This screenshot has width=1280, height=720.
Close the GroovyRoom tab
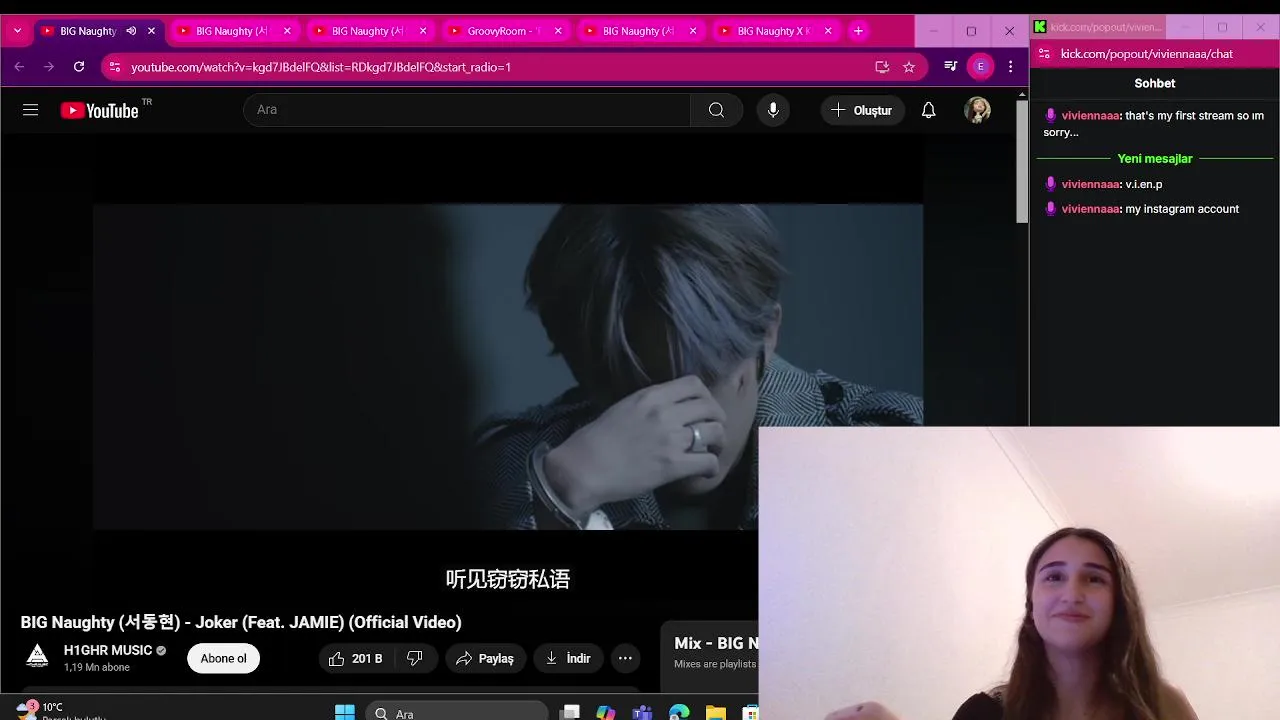pos(558,31)
